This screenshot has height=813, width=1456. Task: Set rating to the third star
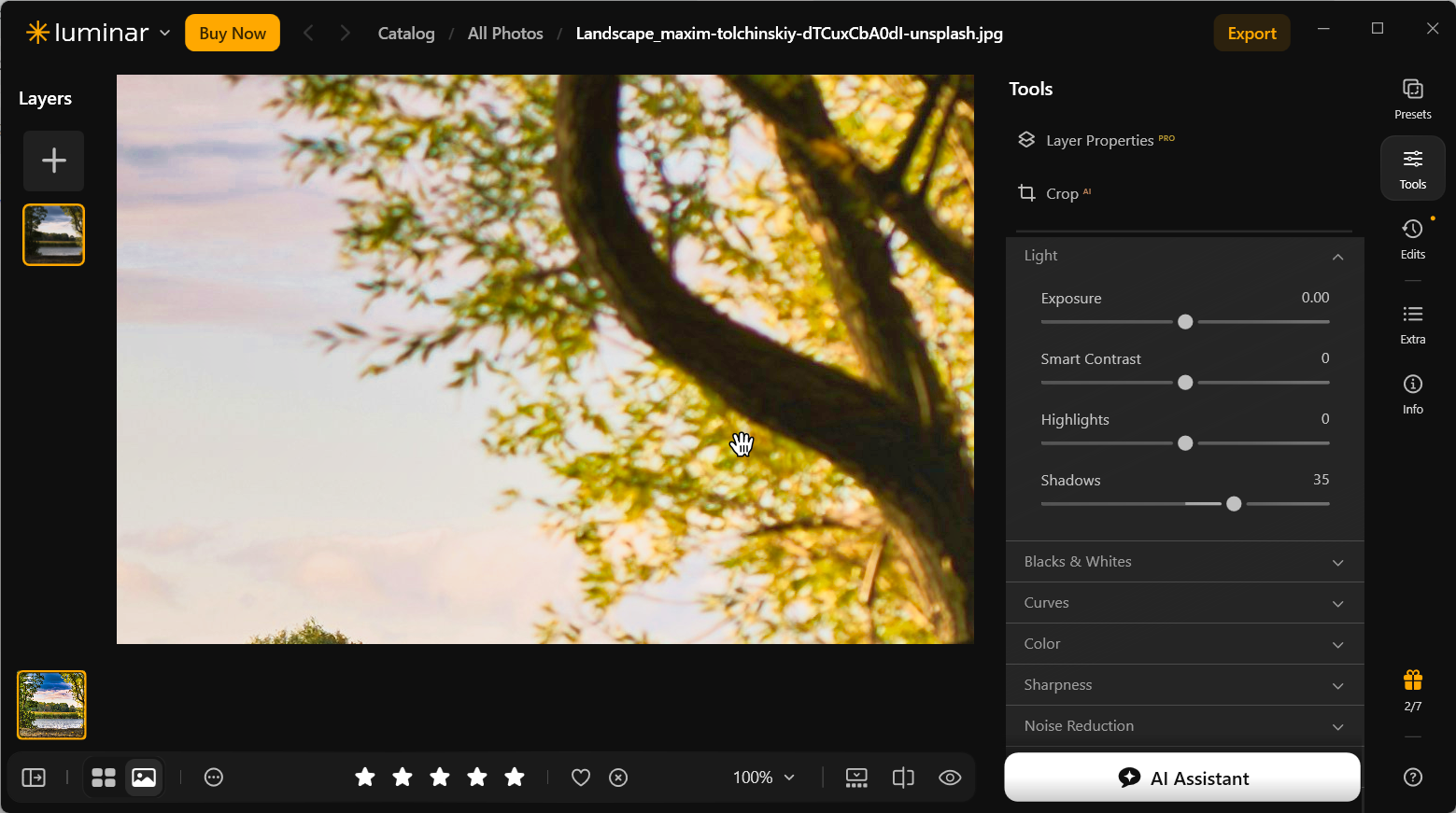(x=440, y=777)
